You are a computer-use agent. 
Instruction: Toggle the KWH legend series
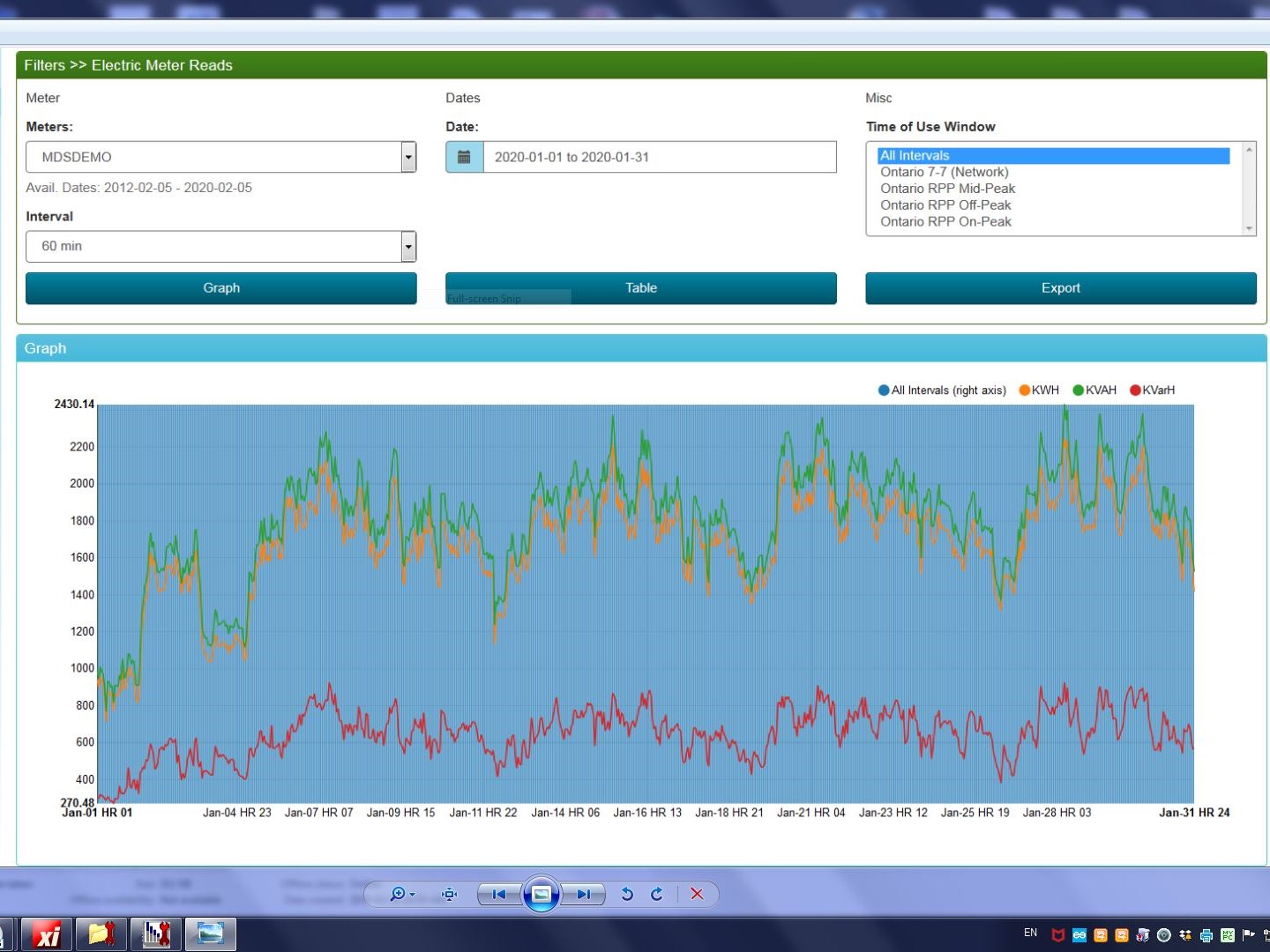[x=1039, y=390]
